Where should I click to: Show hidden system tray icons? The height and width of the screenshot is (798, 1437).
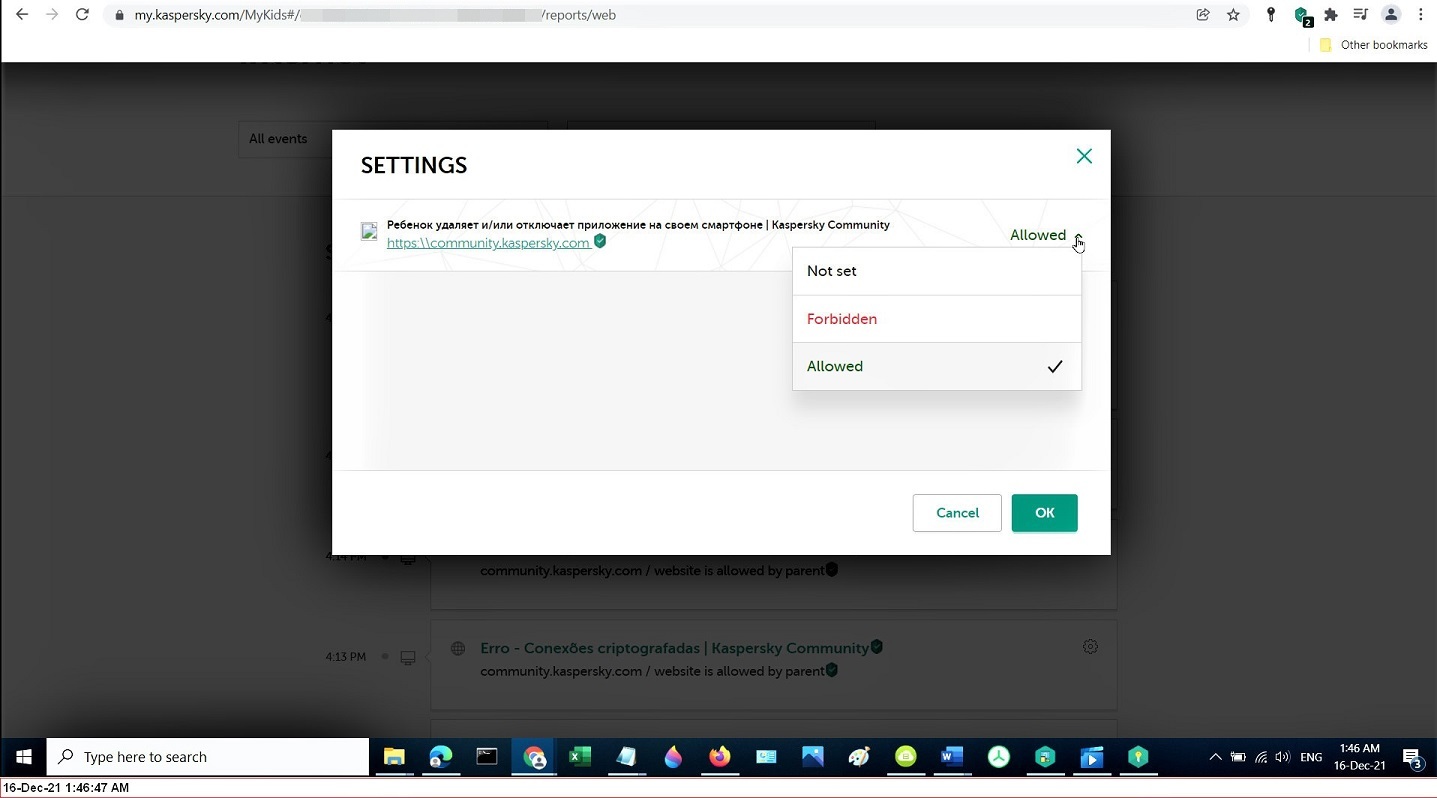pyautogui.click(x=1215, y=757)
